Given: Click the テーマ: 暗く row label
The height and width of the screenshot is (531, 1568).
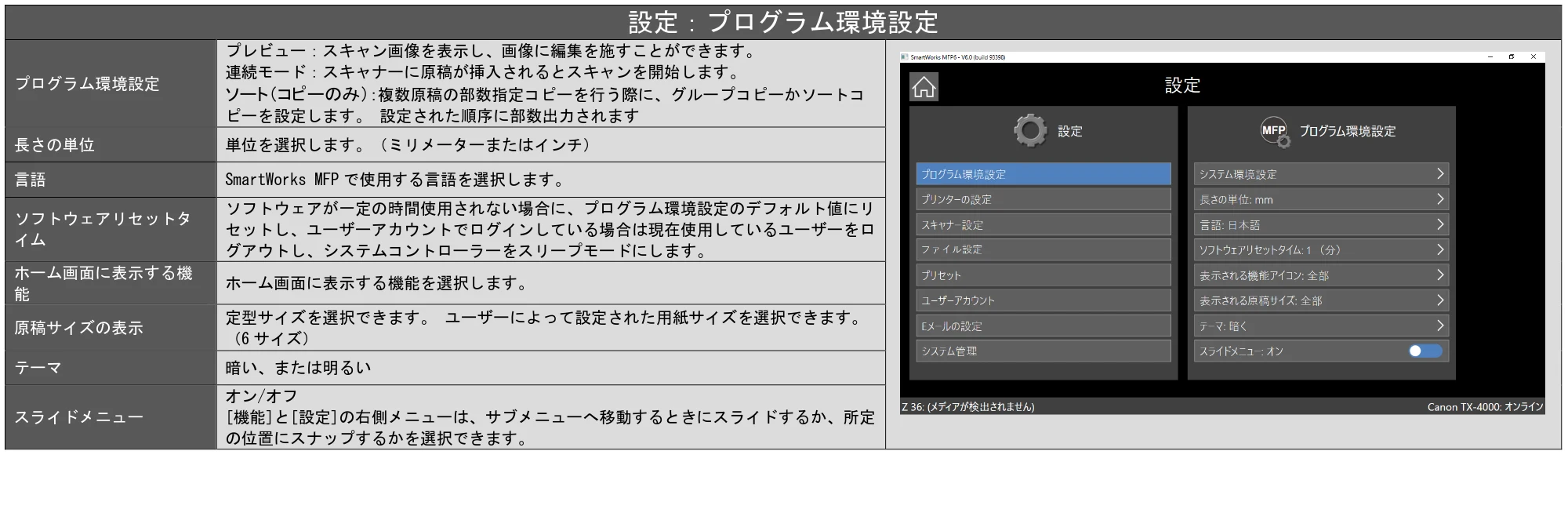Looking at the screenshot, I should pyautogui.click(x=1223, y=326).
